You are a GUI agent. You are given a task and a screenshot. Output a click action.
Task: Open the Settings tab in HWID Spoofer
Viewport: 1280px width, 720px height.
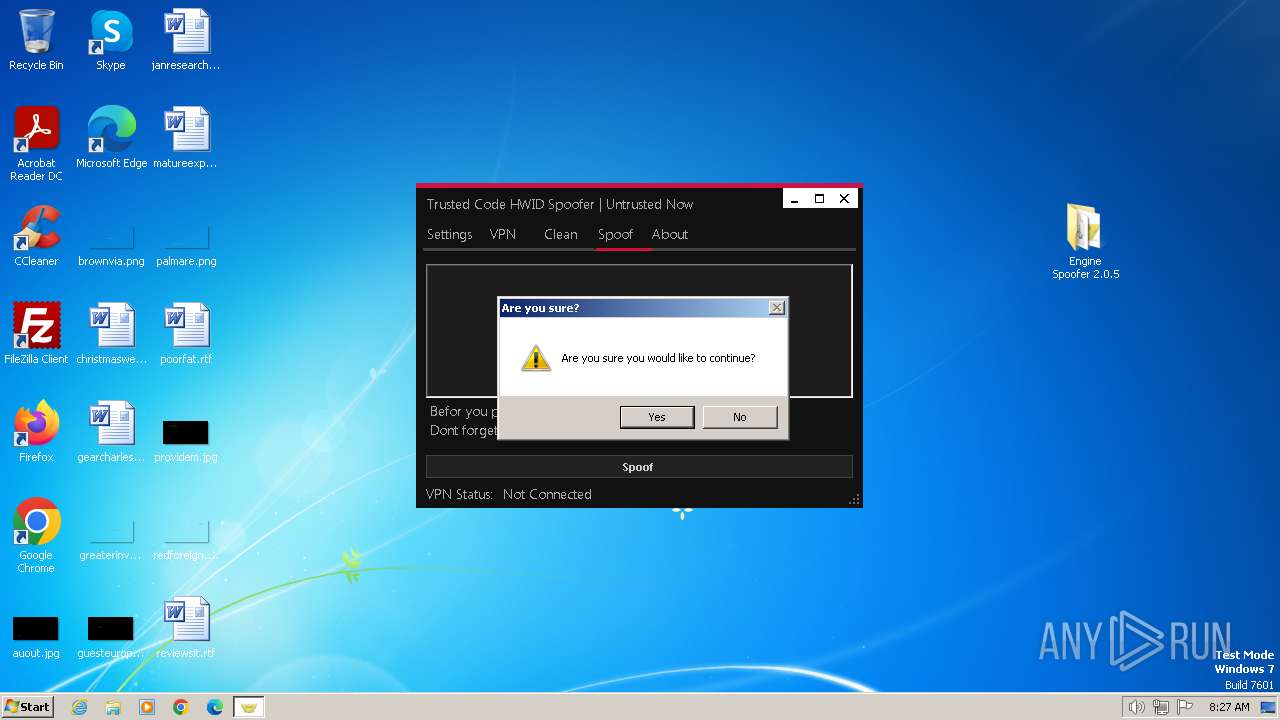(x=449, y=234)
